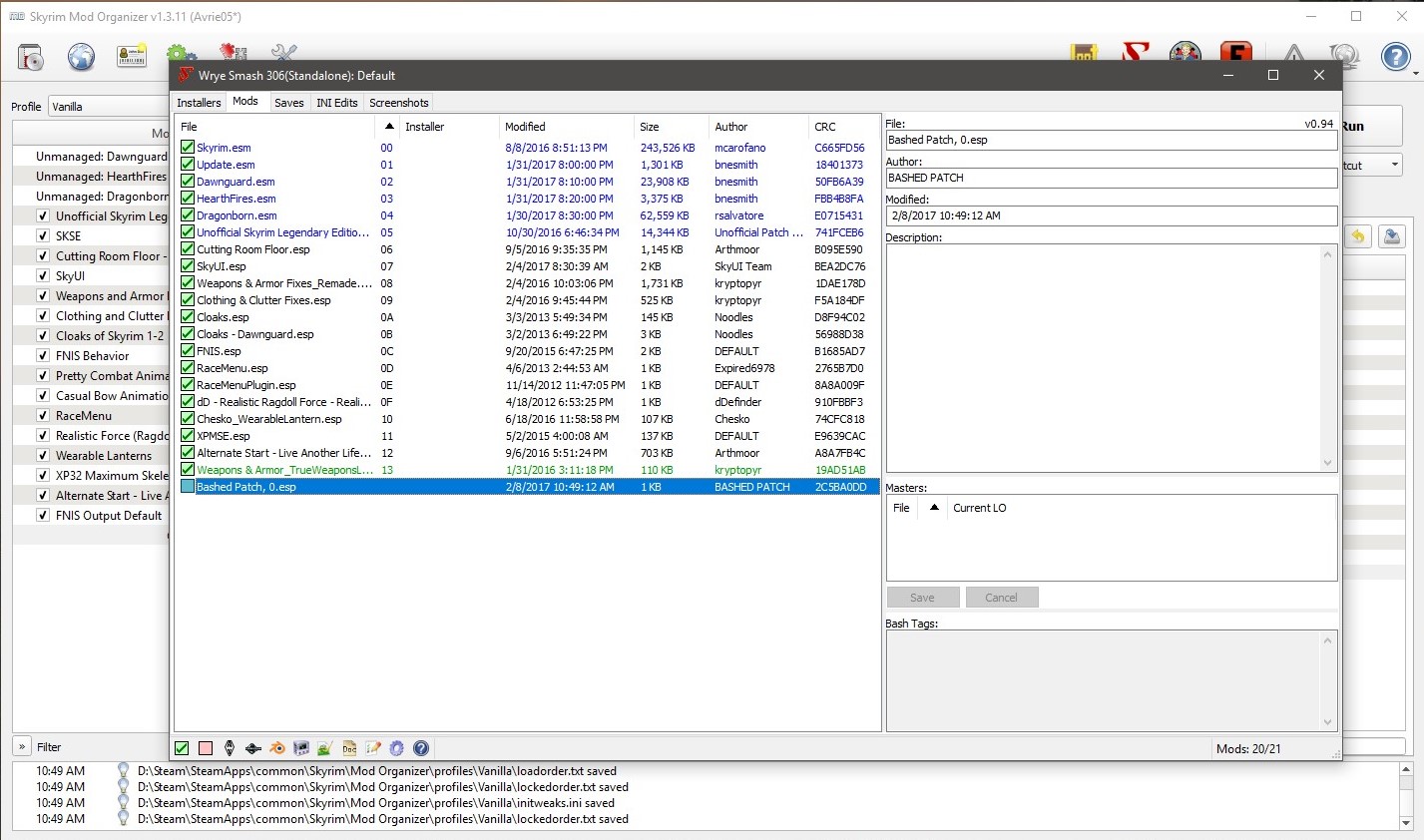Uncheck Cloaks.esp plugin checkbox
Screen dimensions: 1424x840
tap(188, 317)
